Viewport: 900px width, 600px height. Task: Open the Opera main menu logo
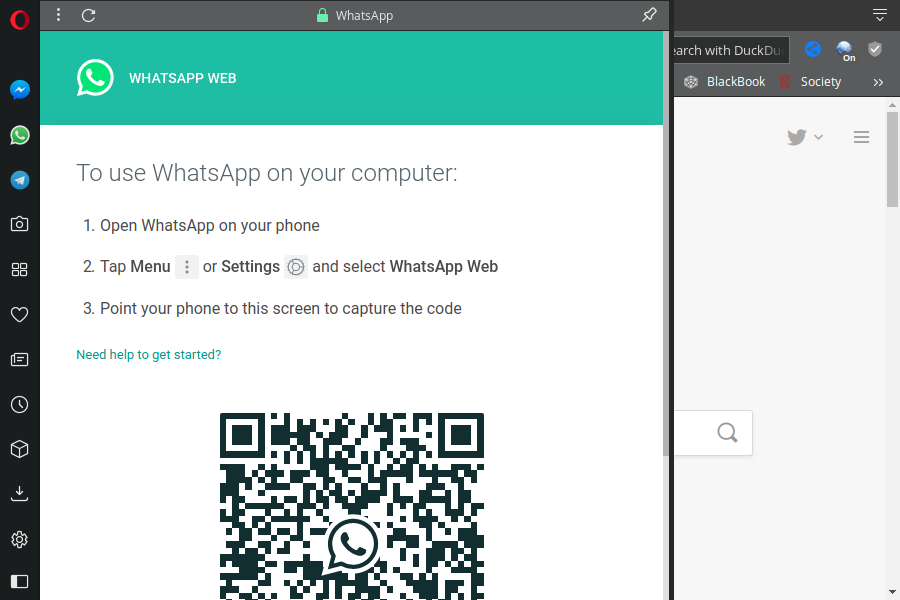[x=20, y=20]
